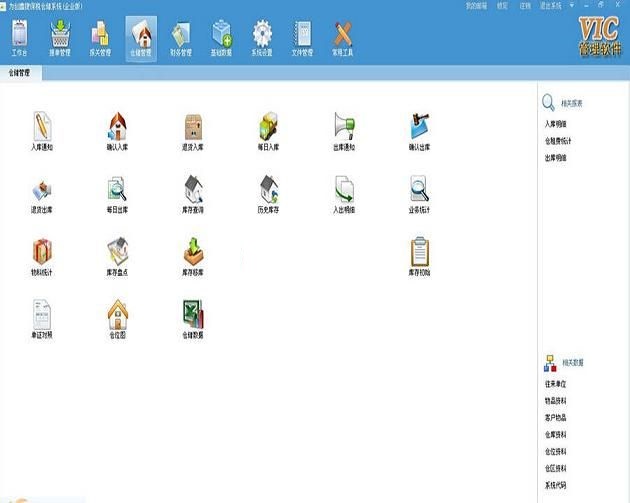
Task: Open 单证对照 document form icon
Action: [42, 319]
